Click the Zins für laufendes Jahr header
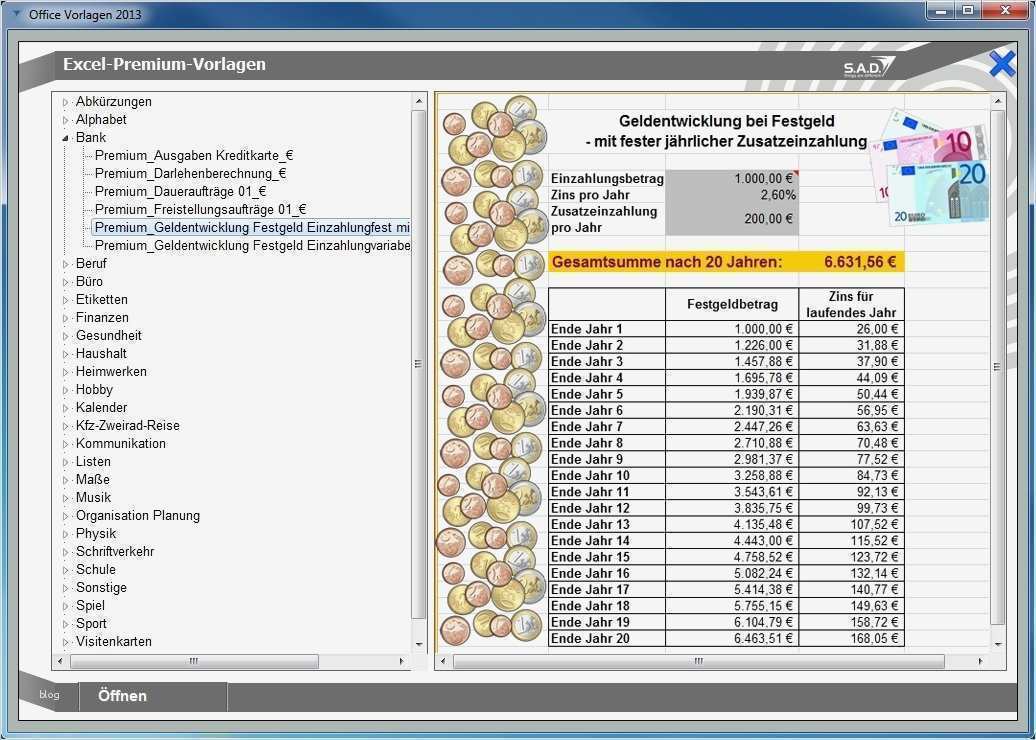The height and width of the screenshot is (740, 1036). pos(852,305)
